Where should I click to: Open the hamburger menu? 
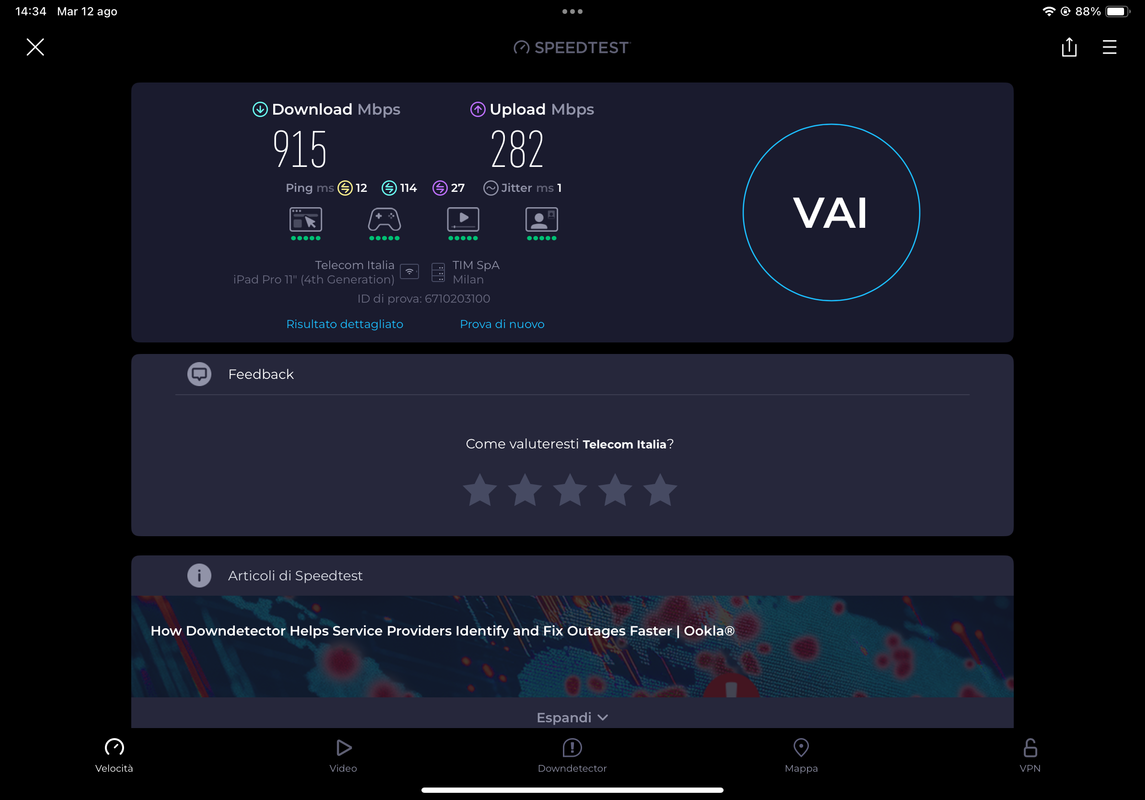(1109, 47)
